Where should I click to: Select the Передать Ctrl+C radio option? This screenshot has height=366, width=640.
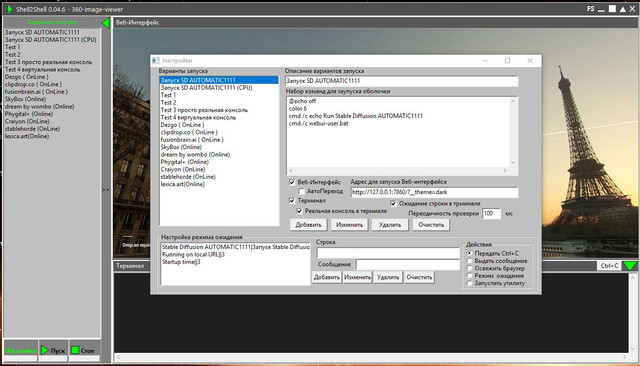pyautogui.click(x=469, y=253)
